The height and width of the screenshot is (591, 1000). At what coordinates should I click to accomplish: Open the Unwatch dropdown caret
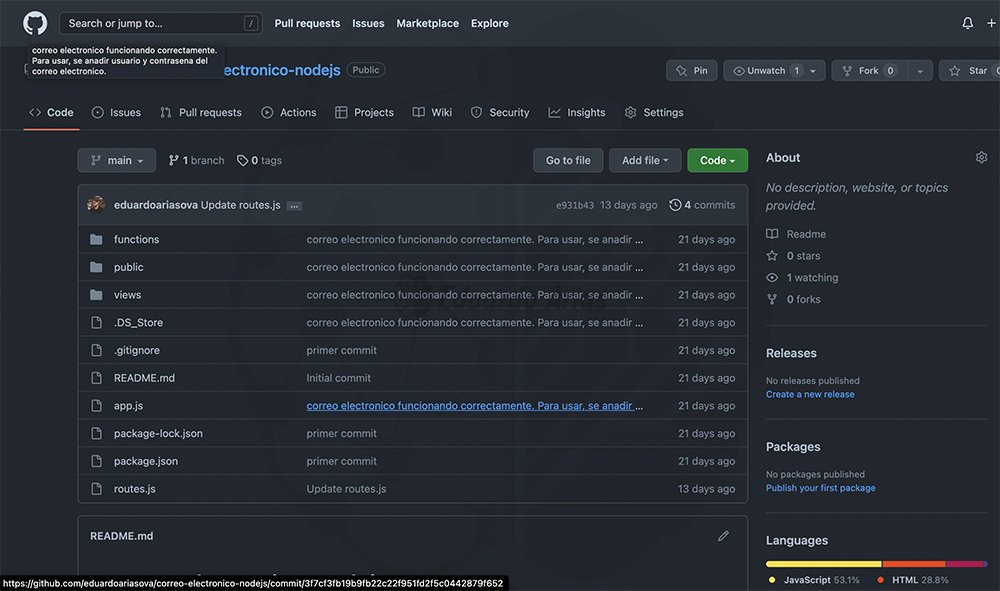click(813, 71)
